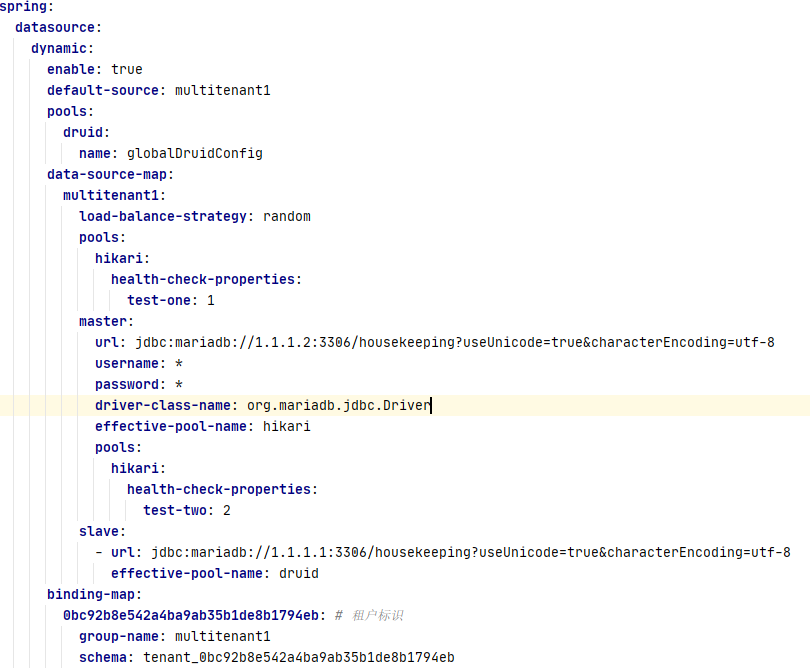The image size is (810, 668).
Task: Click the master url with 1.1.1.2
Action: click(x=455, y=343)
